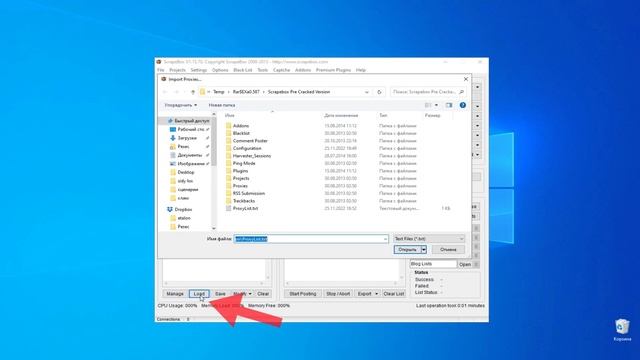Open the File menu in Scrapebox

(160, 70)
